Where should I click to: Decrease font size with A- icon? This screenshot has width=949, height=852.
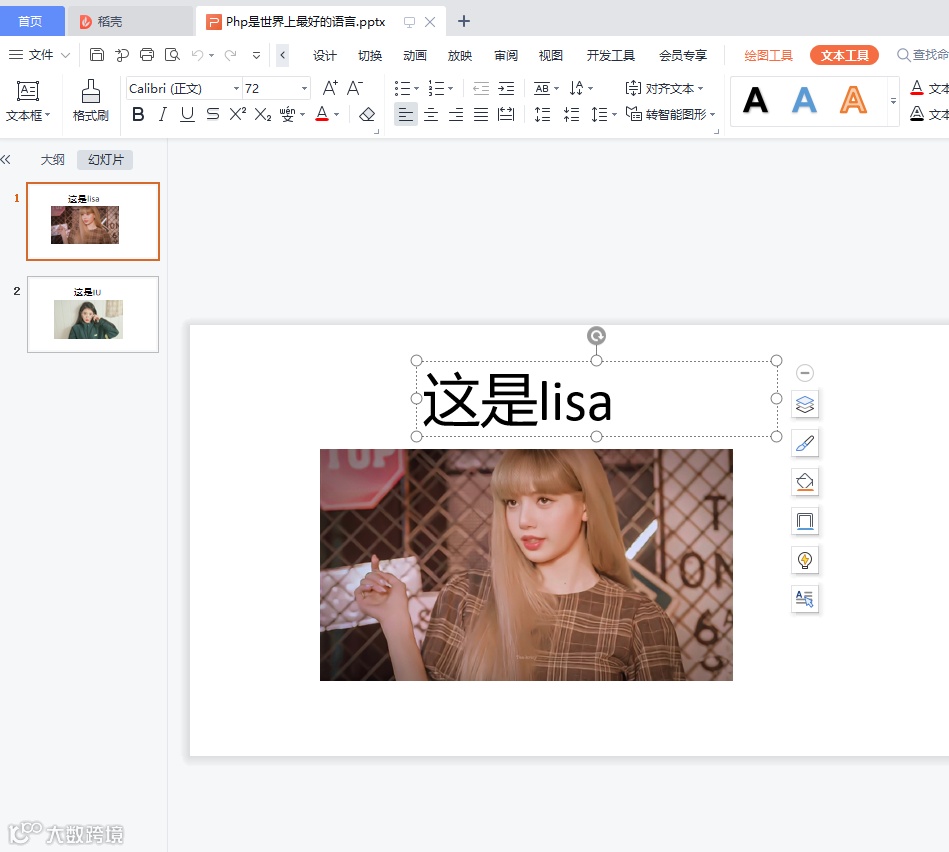click(x=355, y=88)
